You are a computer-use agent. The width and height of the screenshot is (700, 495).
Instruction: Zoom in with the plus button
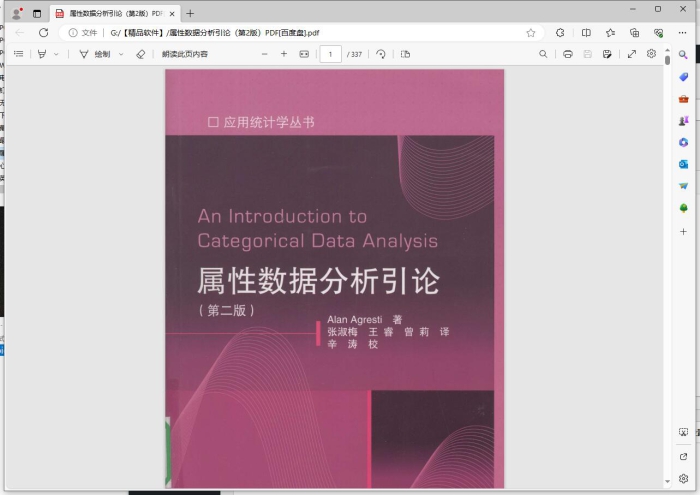284,54
